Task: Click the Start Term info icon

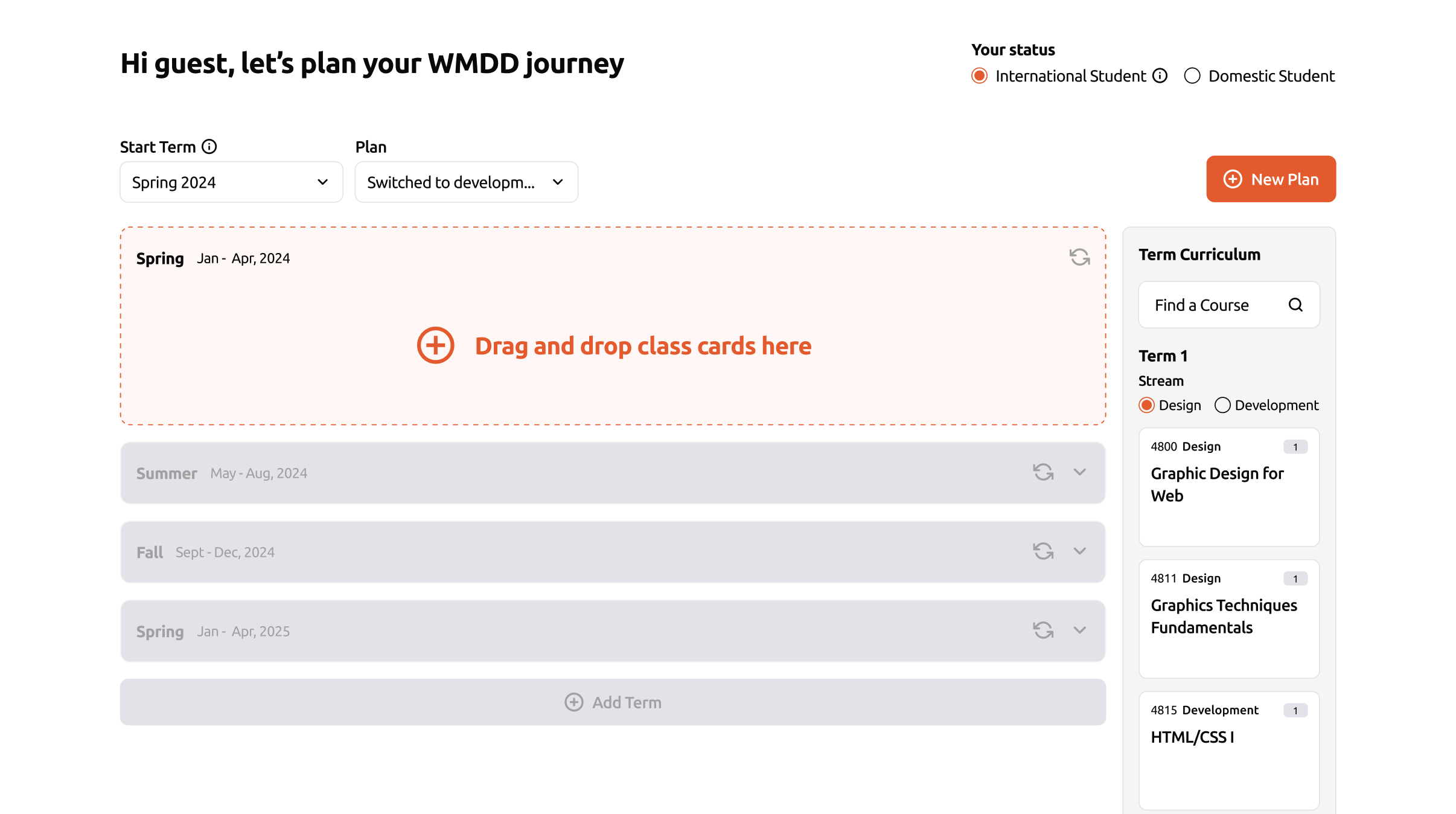Action: coord(209,147)
